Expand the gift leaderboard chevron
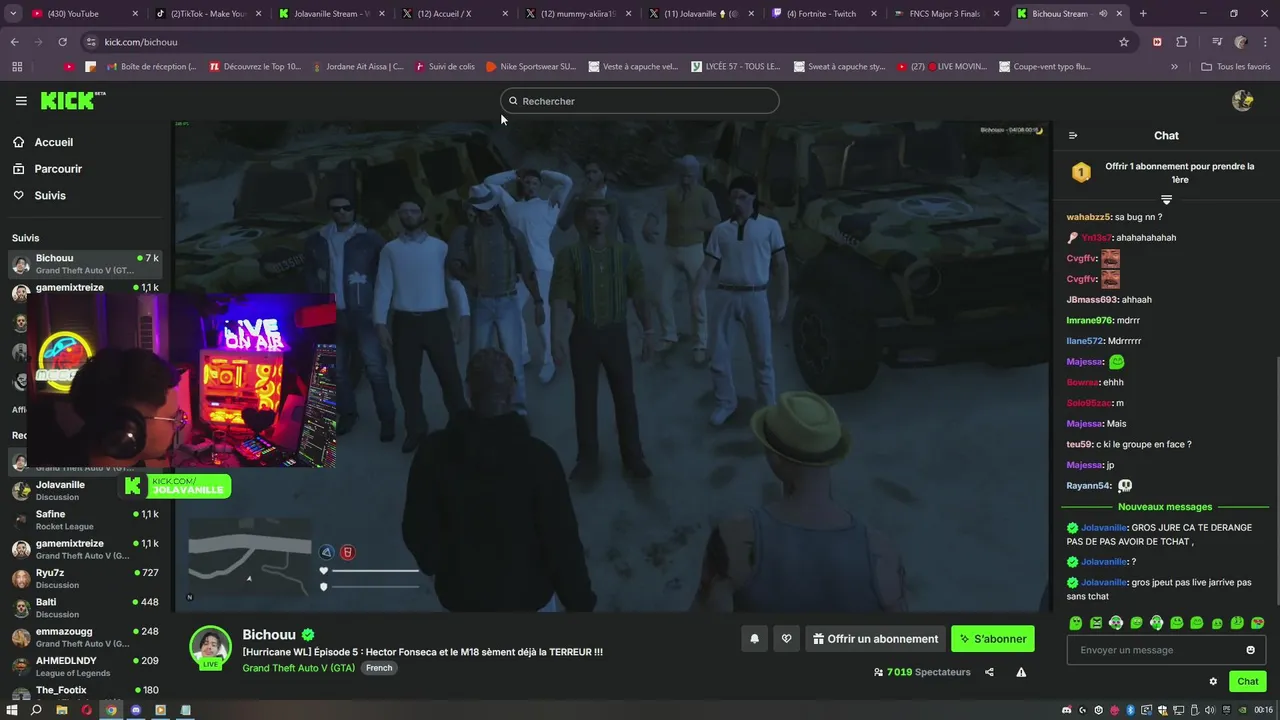Screen dimensions: 1280x720 coord(1166,200)
